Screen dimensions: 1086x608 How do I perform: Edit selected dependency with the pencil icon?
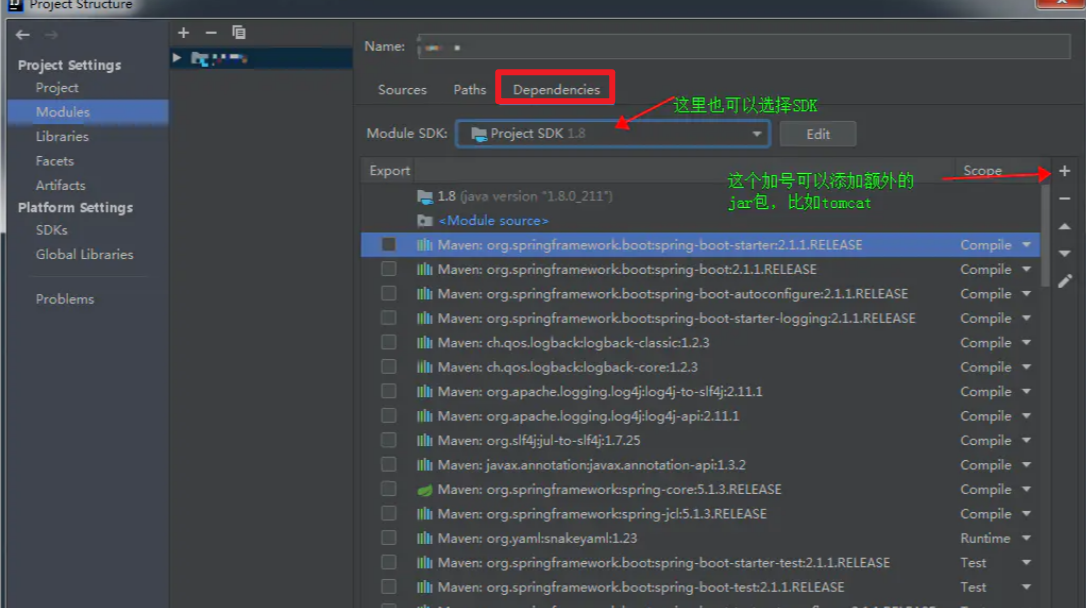pyautogui.click(x=1064, y=281)
